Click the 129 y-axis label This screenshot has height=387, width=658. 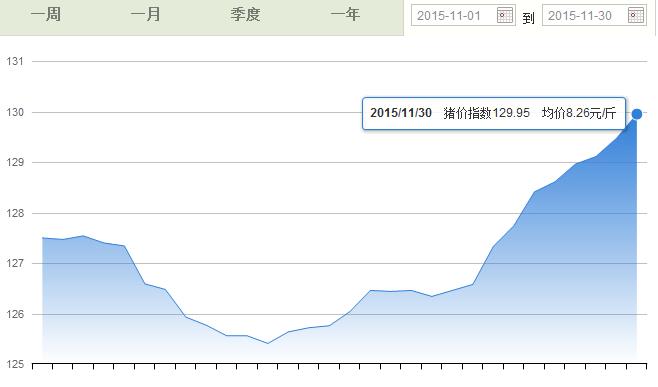14,162
